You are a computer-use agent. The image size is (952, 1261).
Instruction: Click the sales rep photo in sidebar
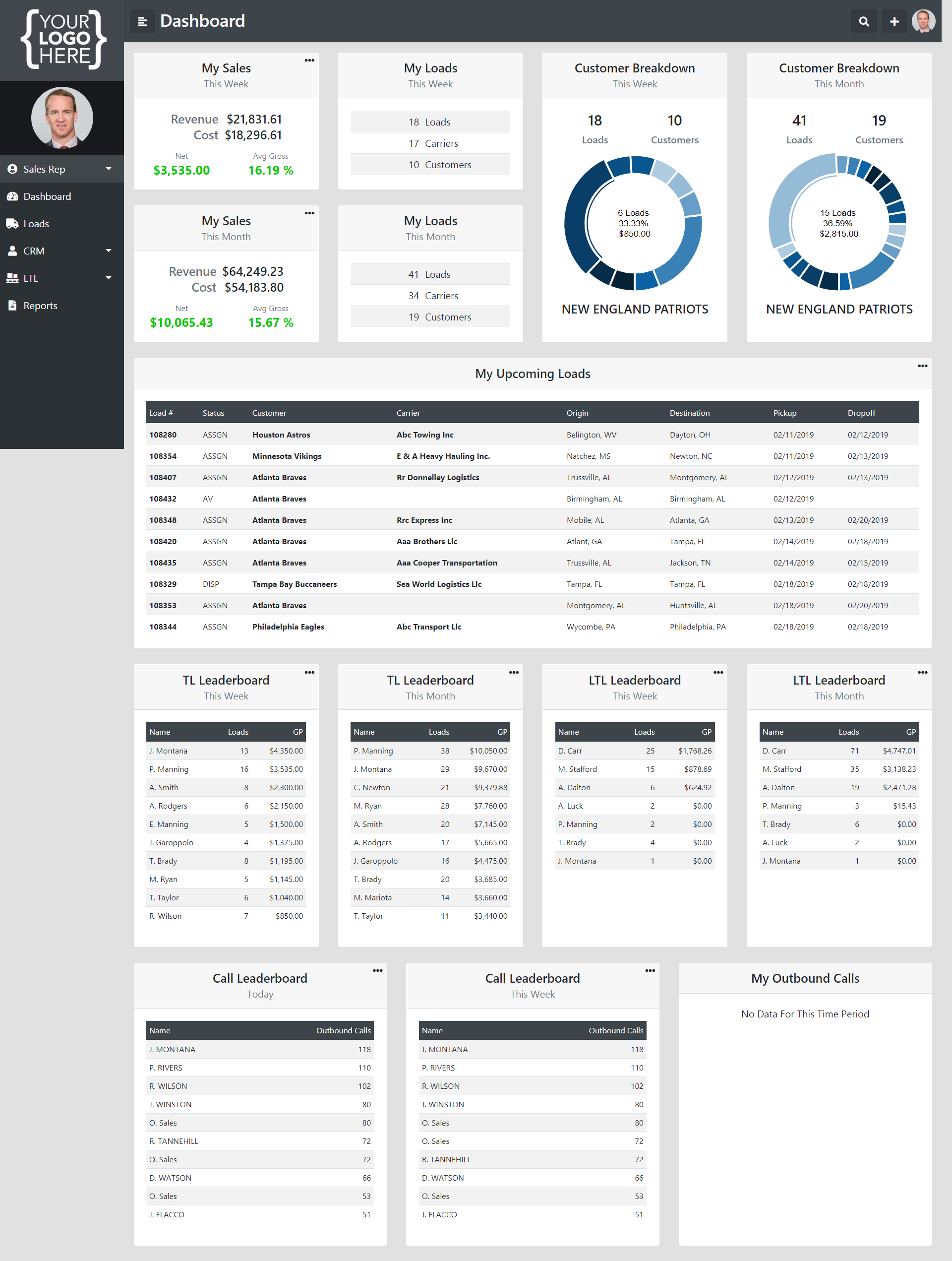pos(61,118)
